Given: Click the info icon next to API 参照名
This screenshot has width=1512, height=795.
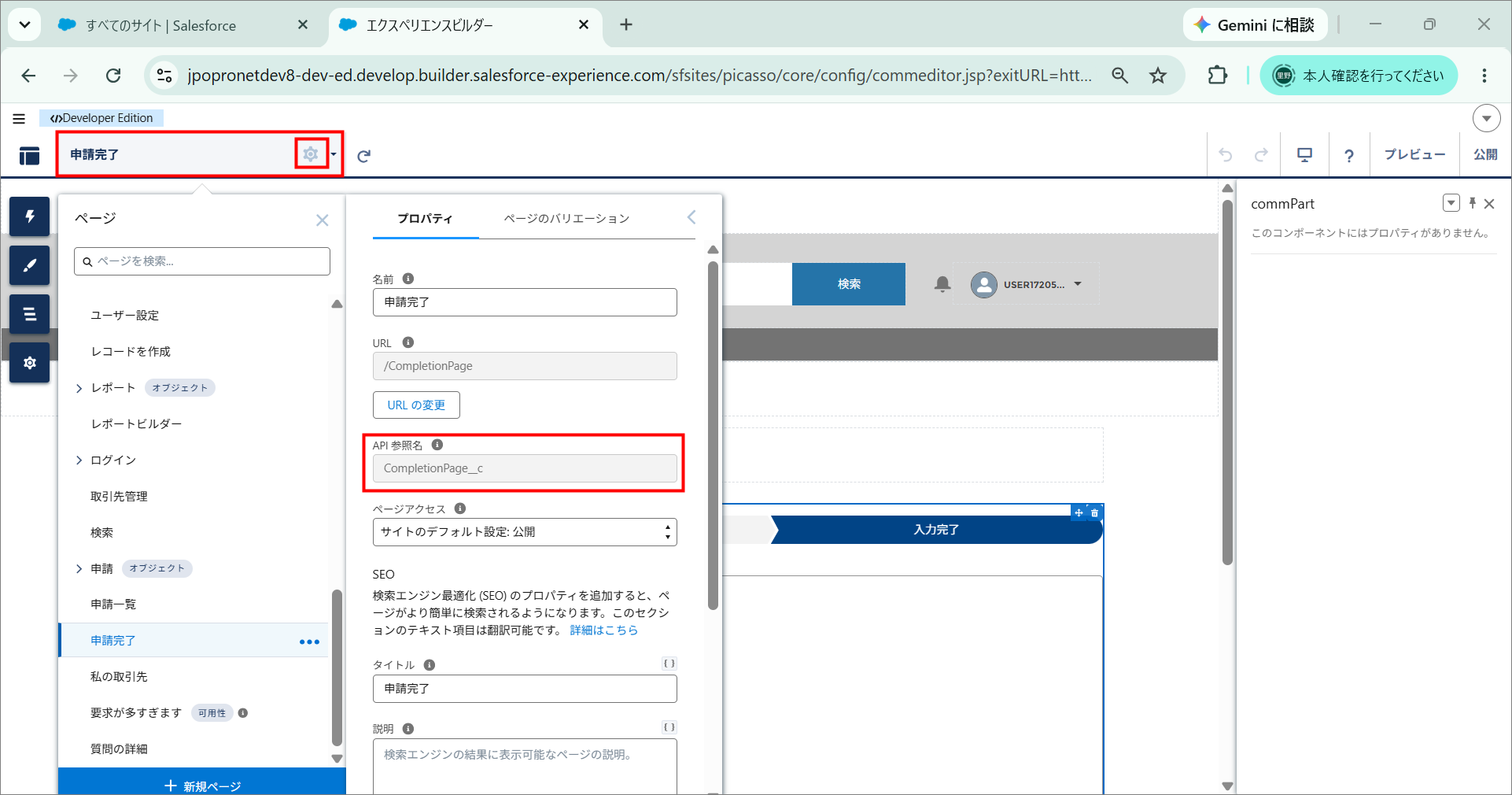Looking at the screenshot, I should coord(437,445).
